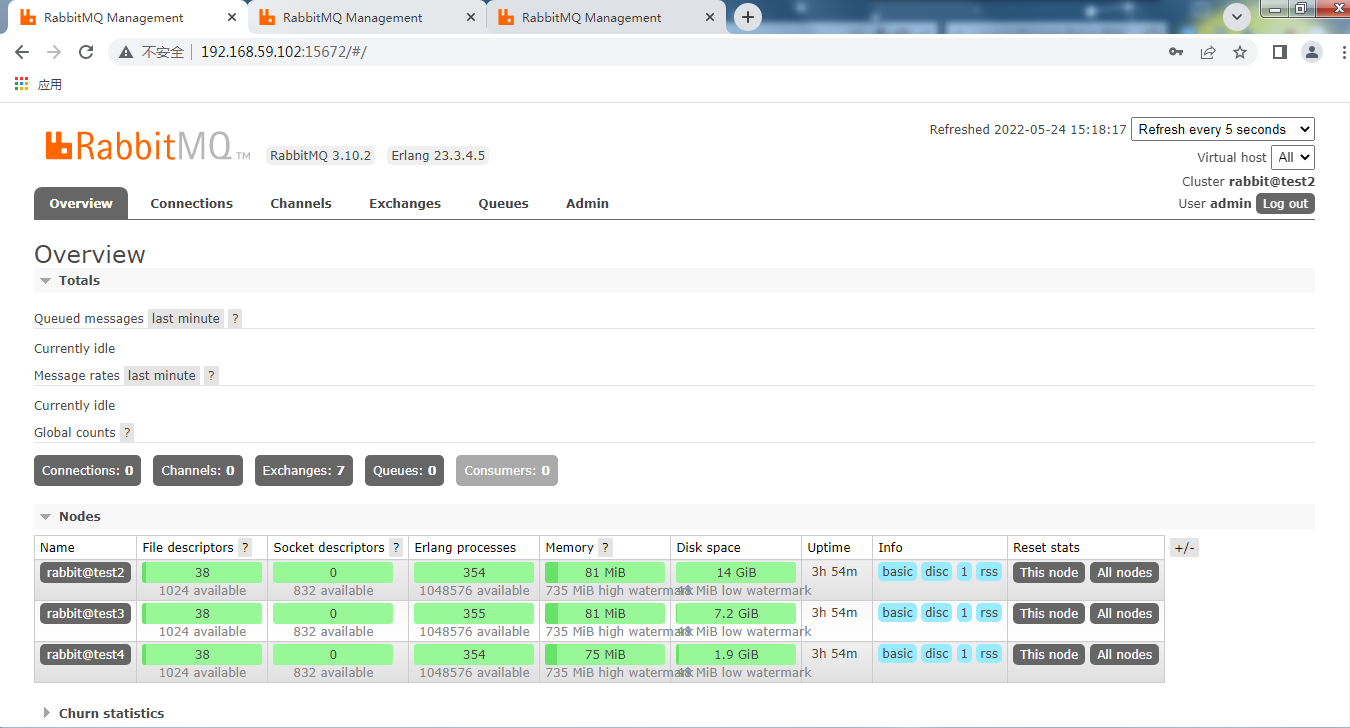Reload the current page
This screenshot has width=1350, height=728.
point(86,52)
